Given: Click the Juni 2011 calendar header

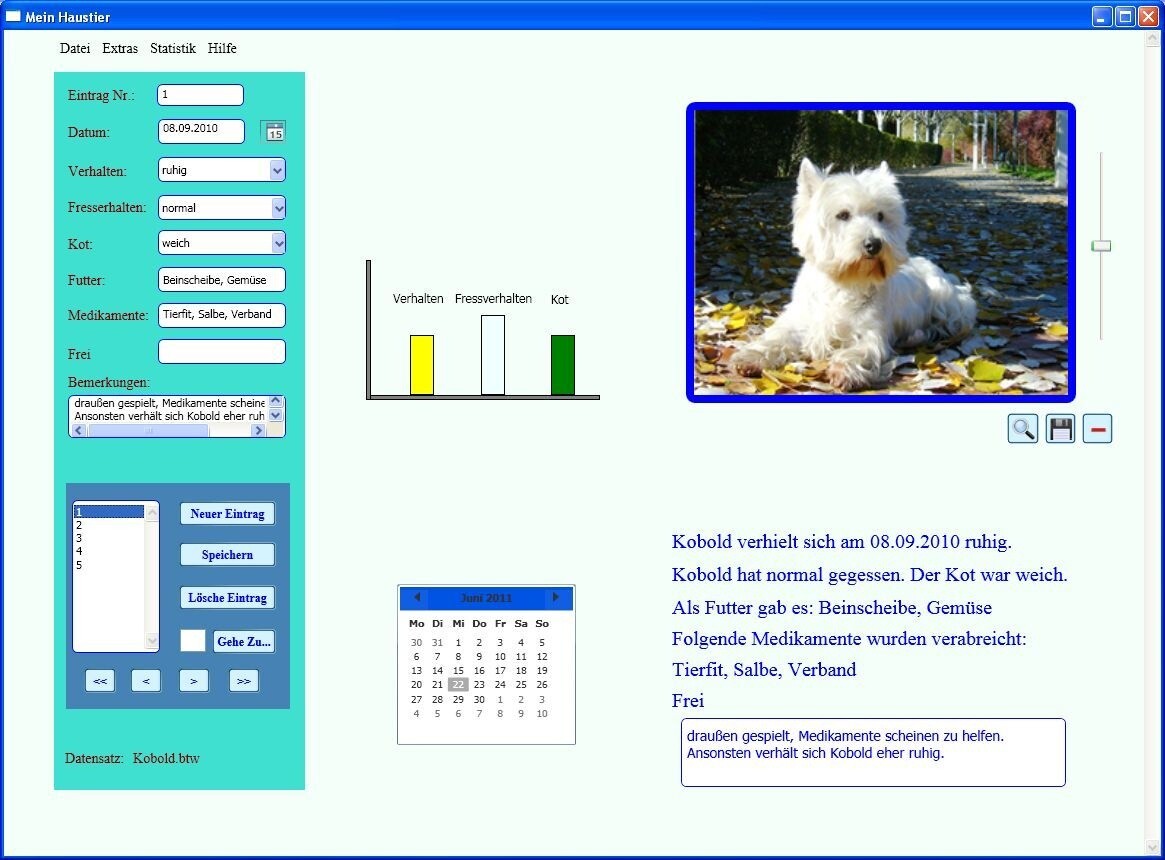Looking at the screenshot, I should (x=487, y=598).
